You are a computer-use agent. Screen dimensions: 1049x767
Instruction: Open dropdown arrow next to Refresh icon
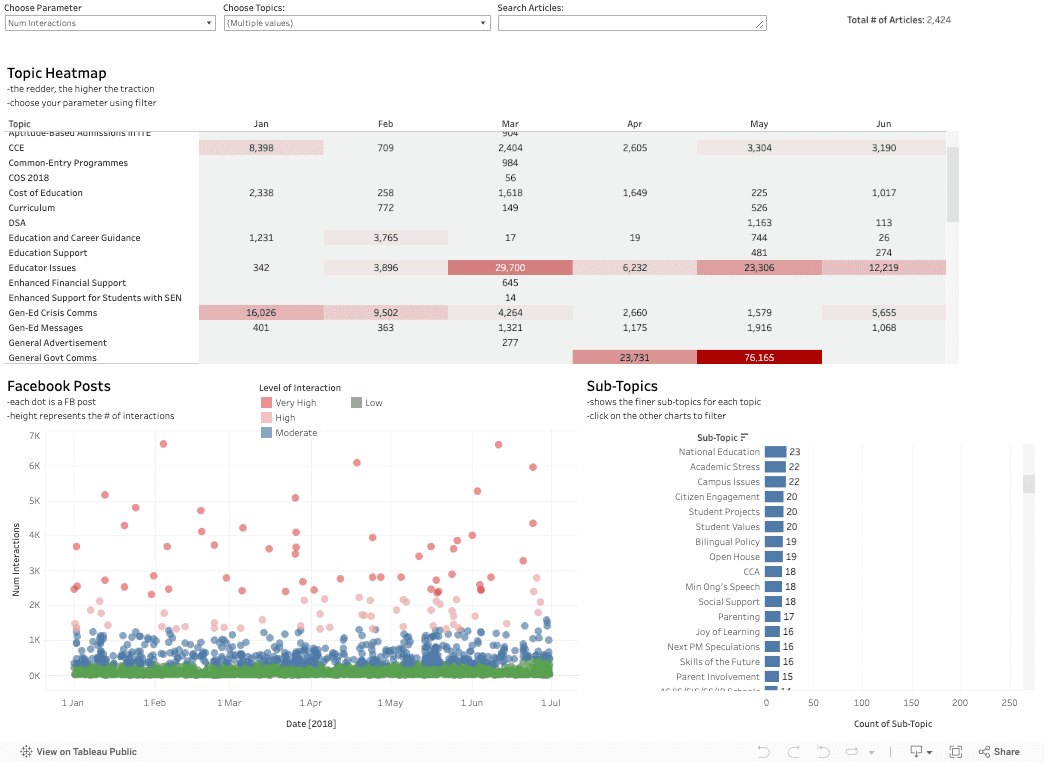tap(872, 752)
